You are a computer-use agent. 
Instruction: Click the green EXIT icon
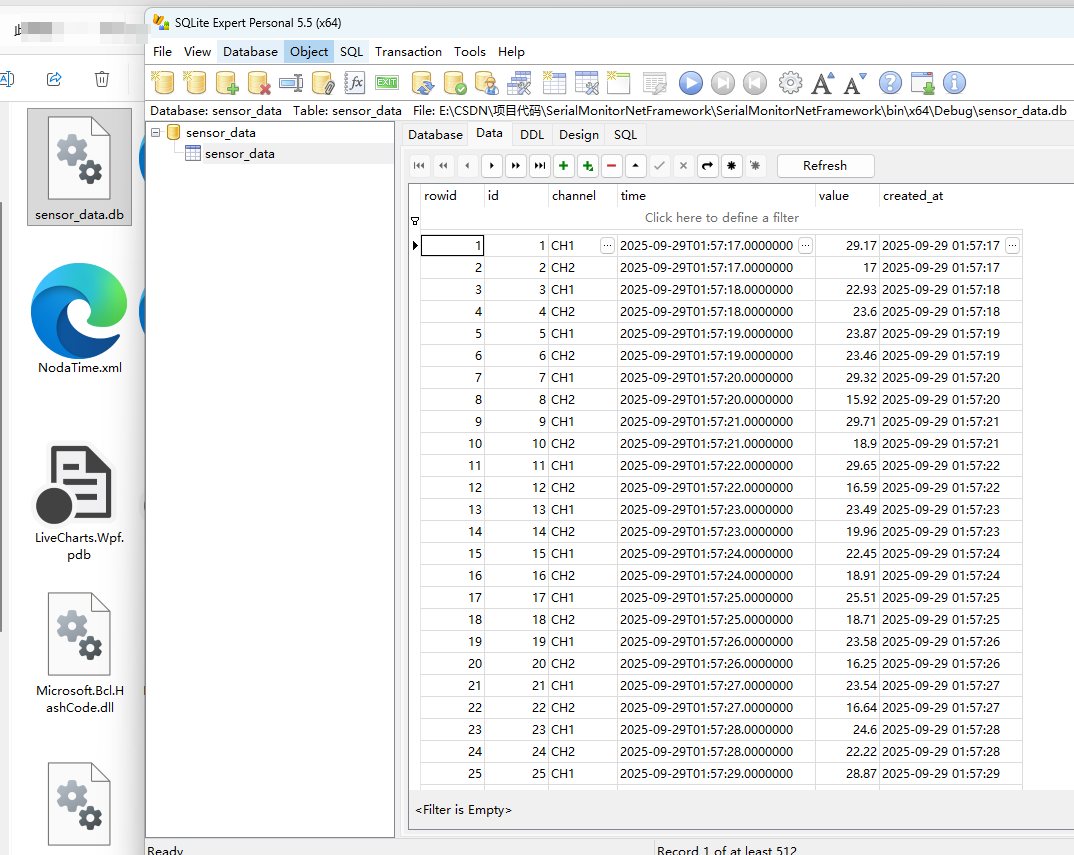387,83
